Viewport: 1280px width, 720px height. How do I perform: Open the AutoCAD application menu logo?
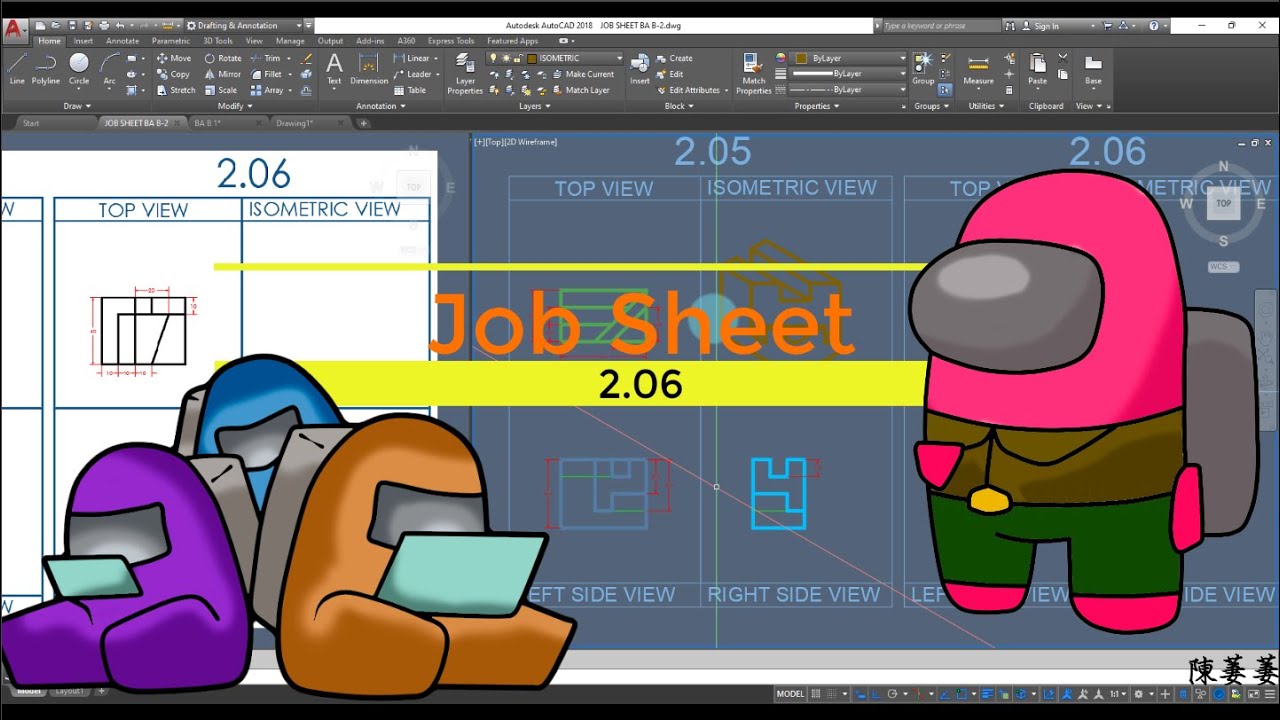pyautogui.click(x=13, y=28)
